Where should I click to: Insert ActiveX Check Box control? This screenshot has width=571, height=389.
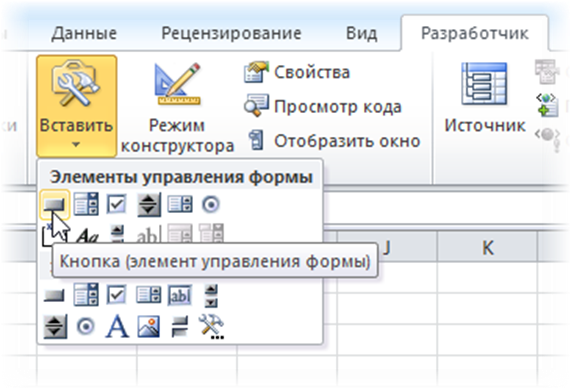pos(117,295)
